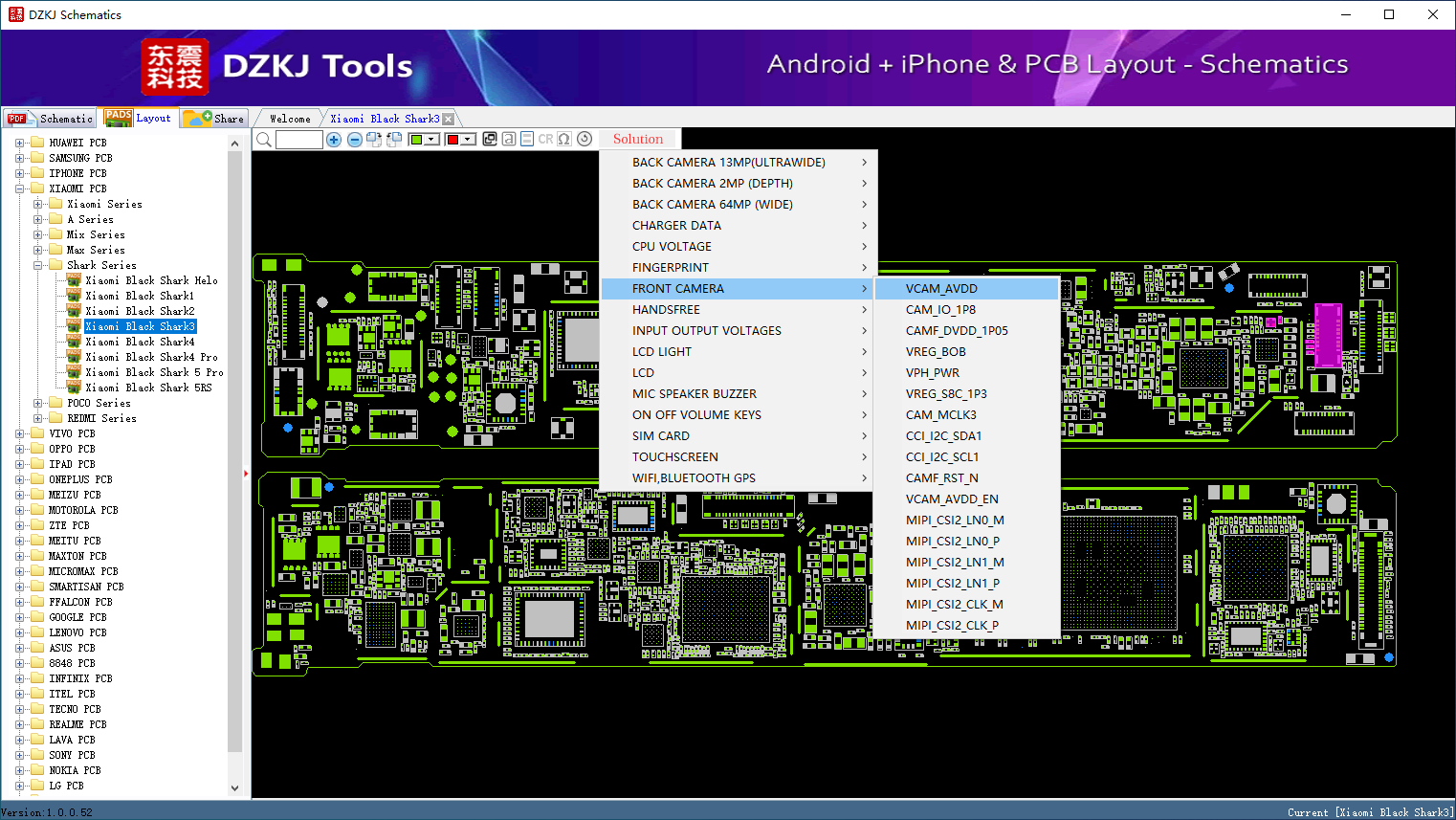Click the rotate clockwise pages icon

[x=374, y=140]
